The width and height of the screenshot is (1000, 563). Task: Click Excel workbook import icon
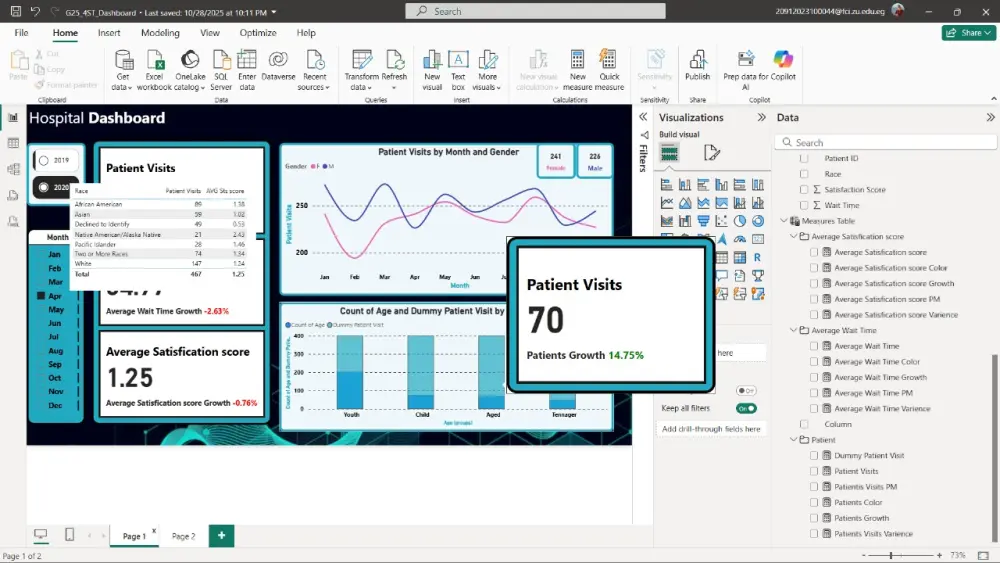click(154, 70)
